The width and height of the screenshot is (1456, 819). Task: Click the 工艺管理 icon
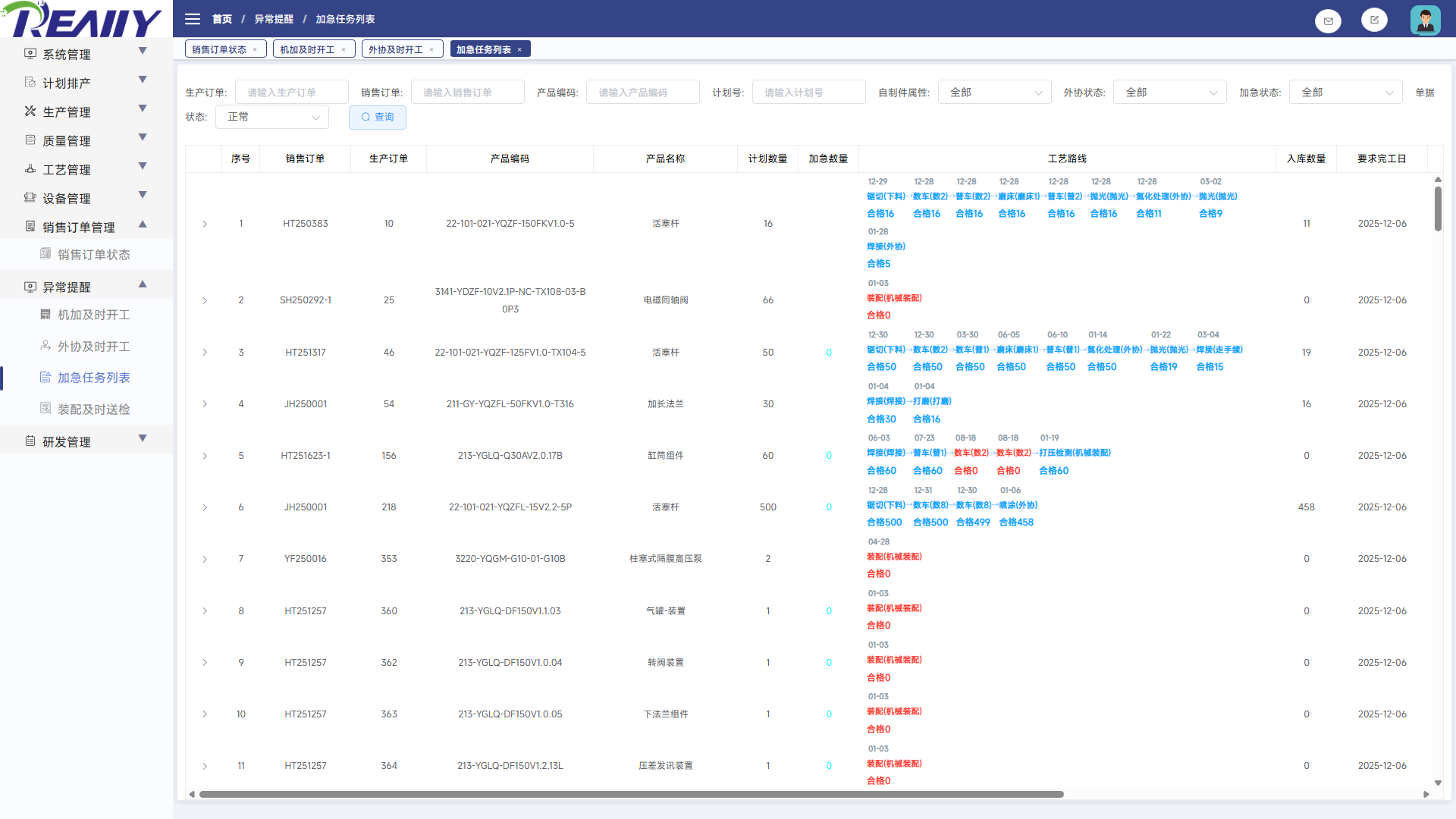[30, 169]
